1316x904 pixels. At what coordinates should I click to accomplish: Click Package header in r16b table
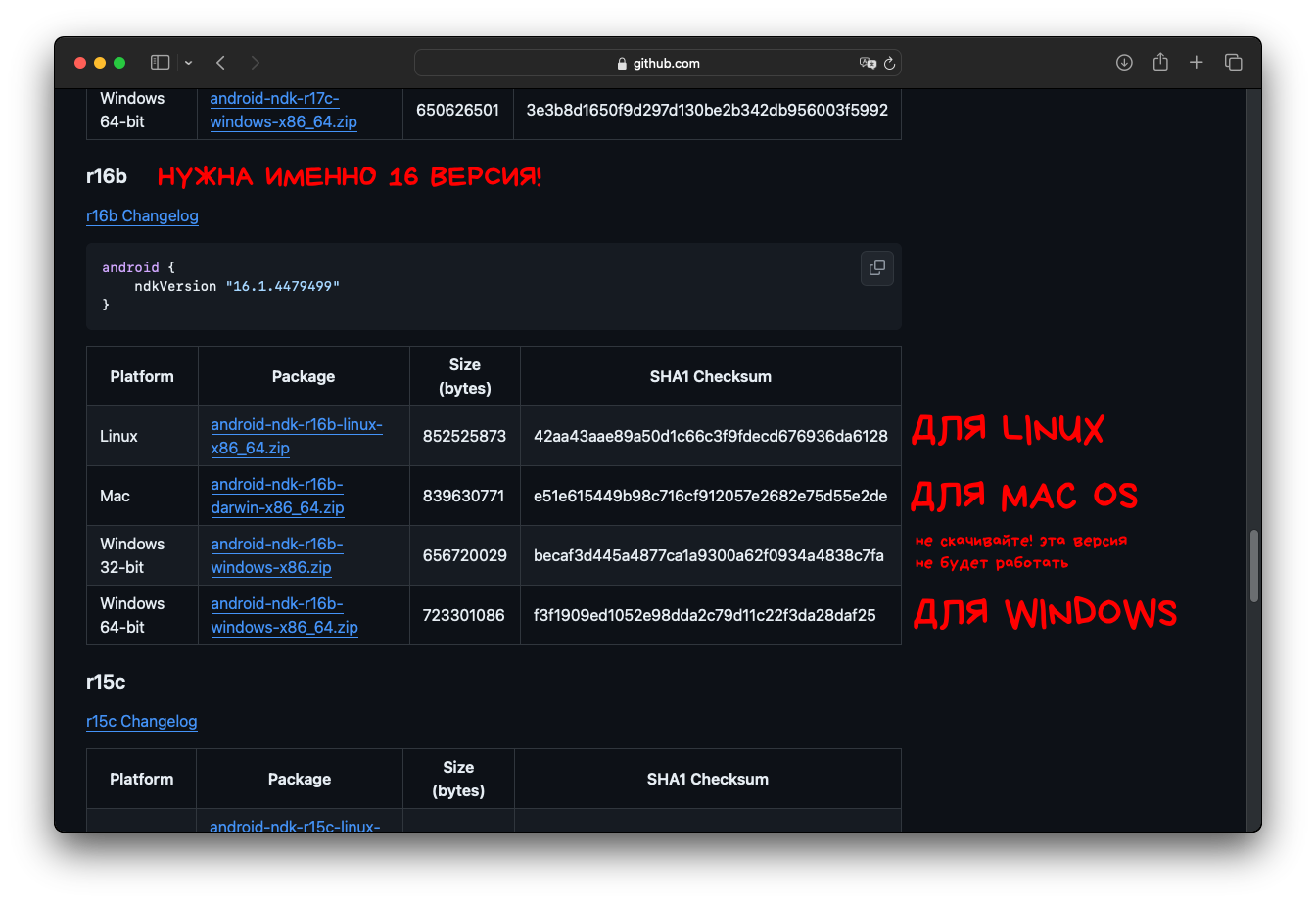tap(304, 376)
